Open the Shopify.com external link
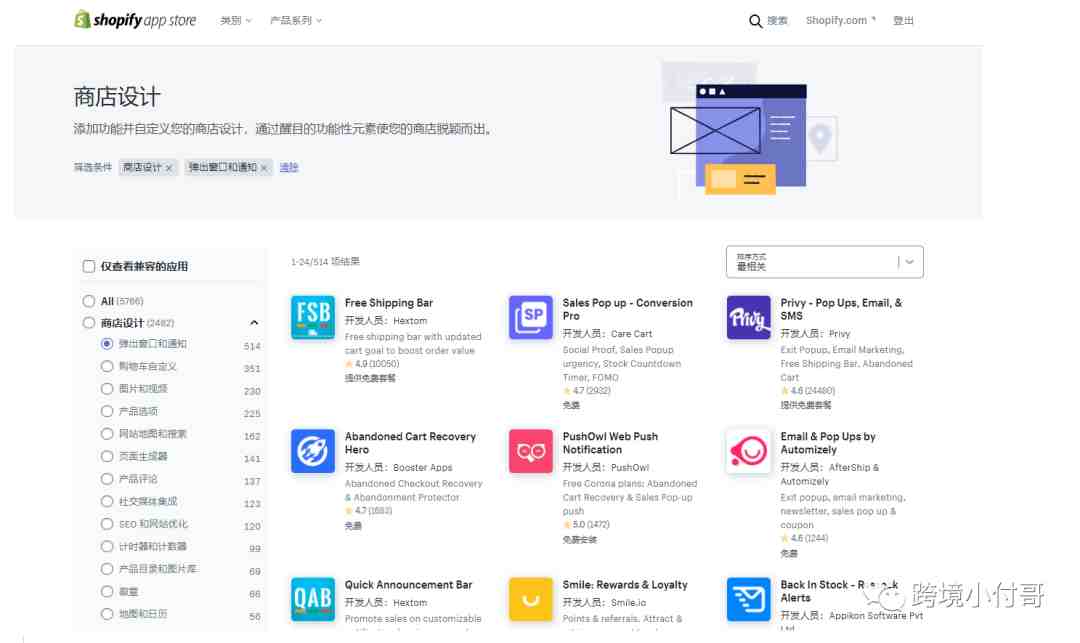 click(x=841, y=21)
